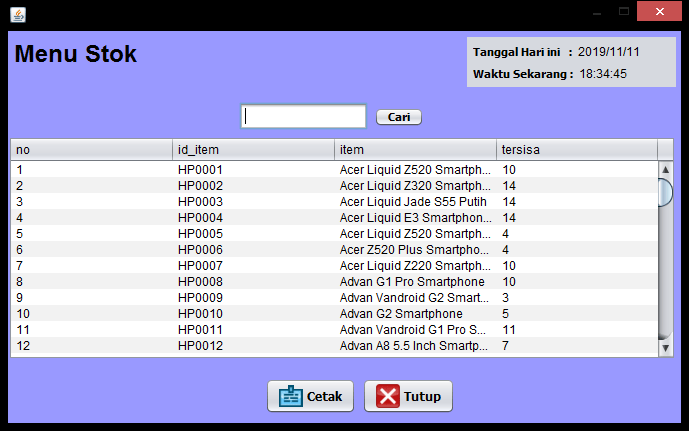Image resolution: width=689 pixels, height=431 pixels.
Task: Click the Java icon in title bar
Action: click(x=17, y=15)
